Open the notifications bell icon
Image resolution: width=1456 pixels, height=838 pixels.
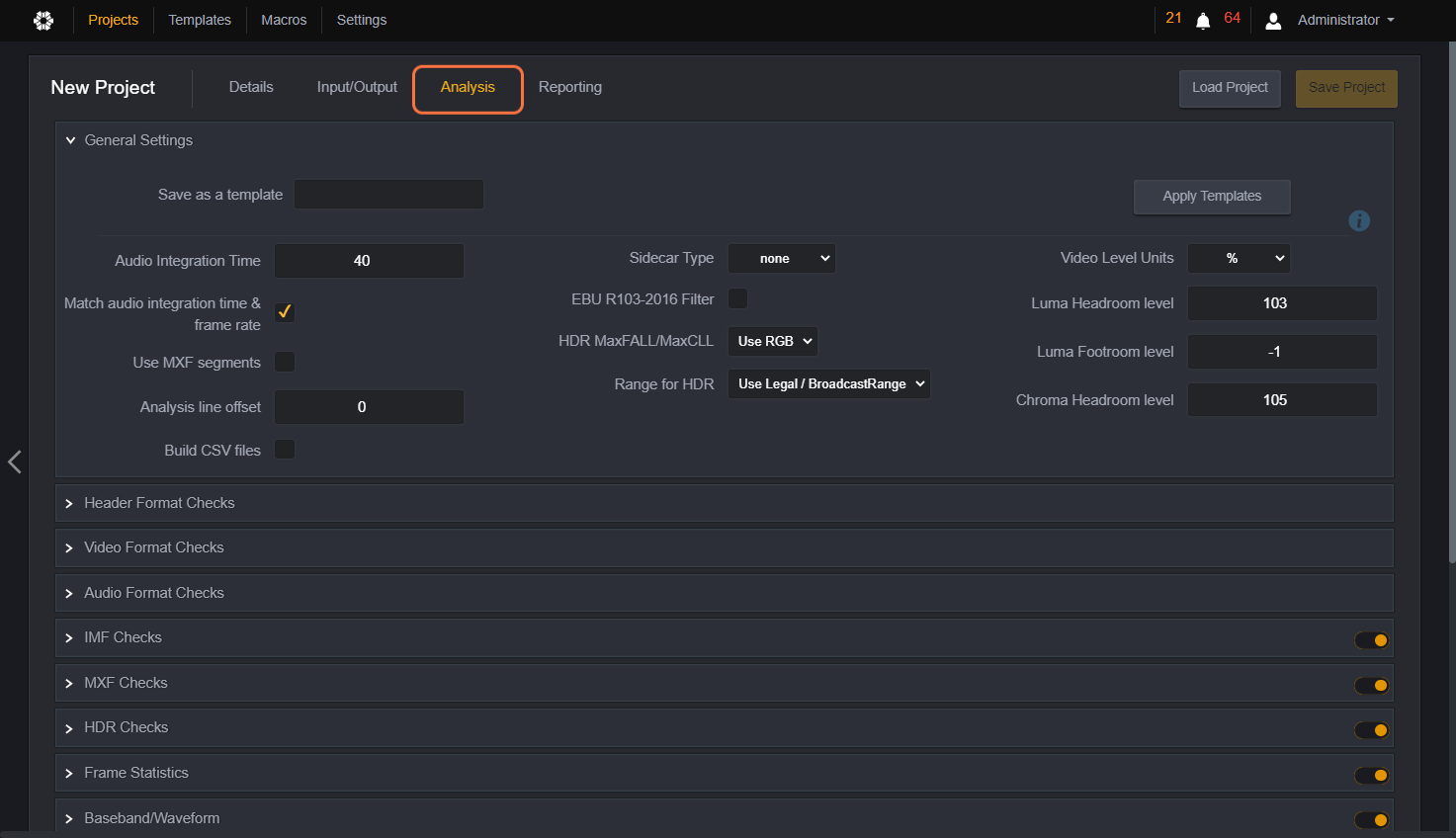click(1203, 21)
